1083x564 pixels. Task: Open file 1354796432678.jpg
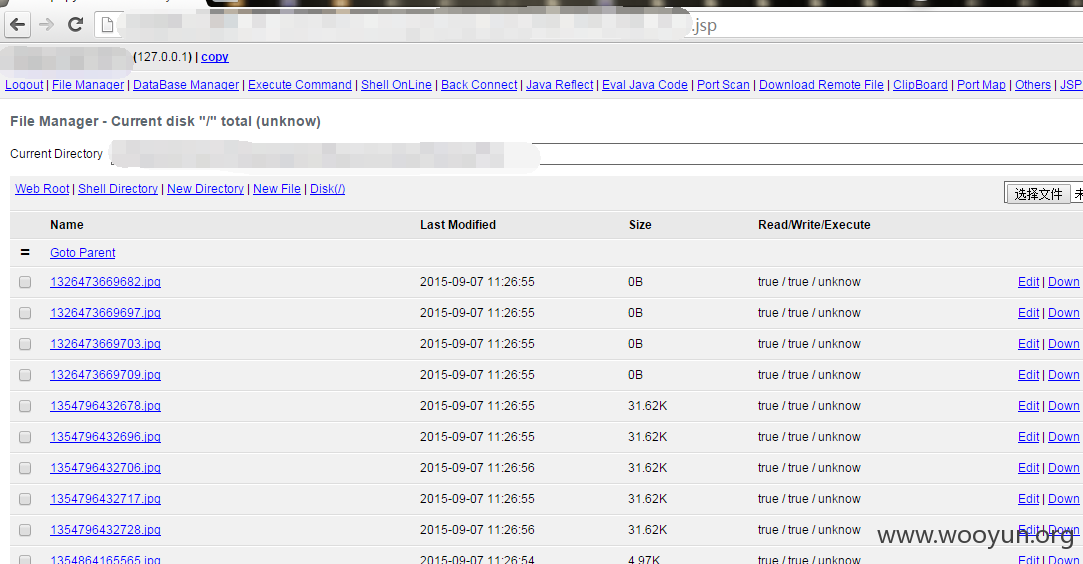105,406
